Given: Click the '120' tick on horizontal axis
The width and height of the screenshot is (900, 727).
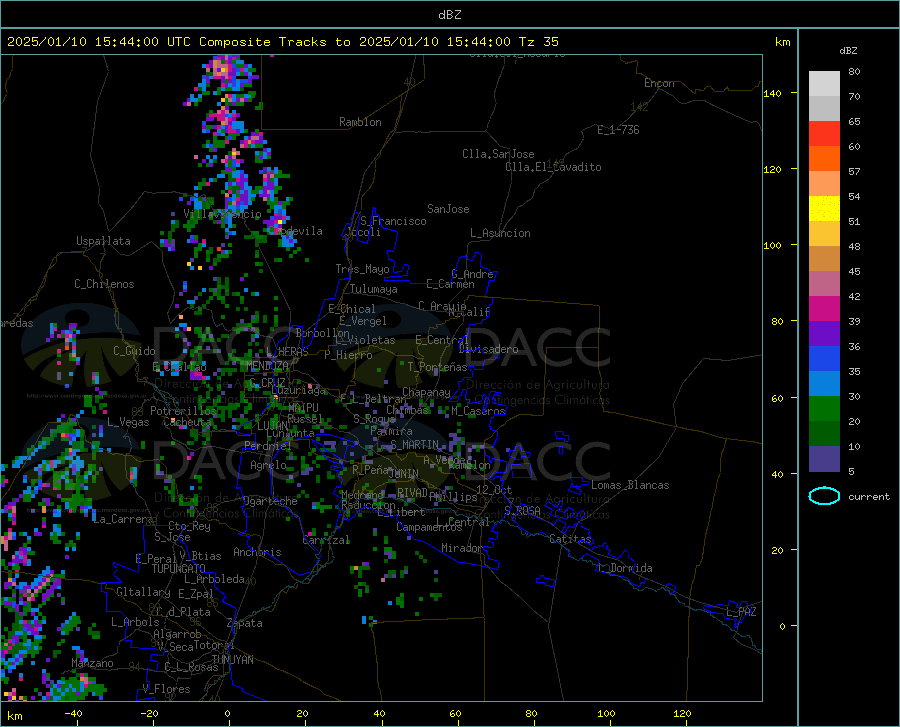Looking at the screenshot, I should tap(682, 713).
